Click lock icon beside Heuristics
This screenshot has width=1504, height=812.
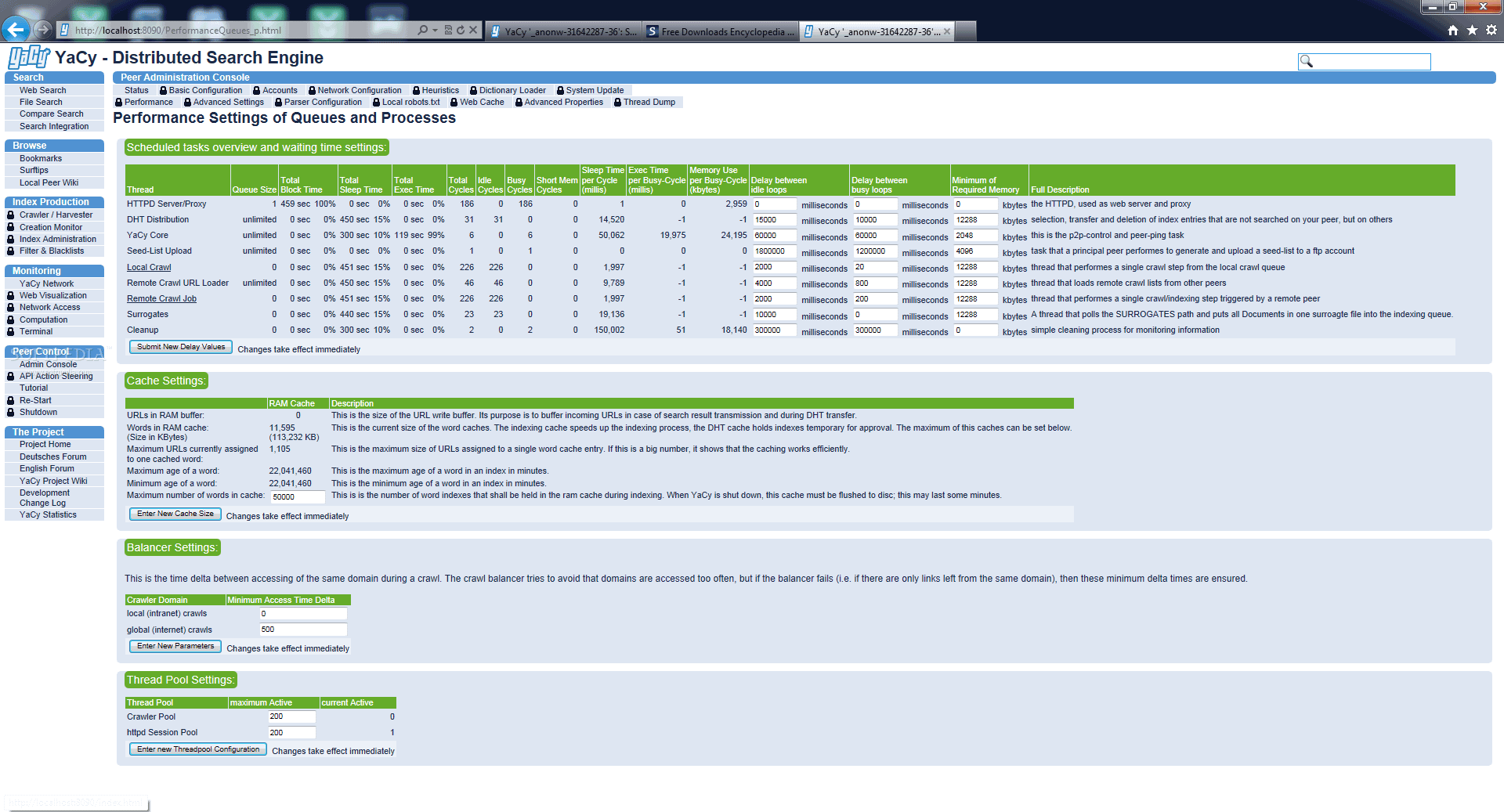click(416, 91)
